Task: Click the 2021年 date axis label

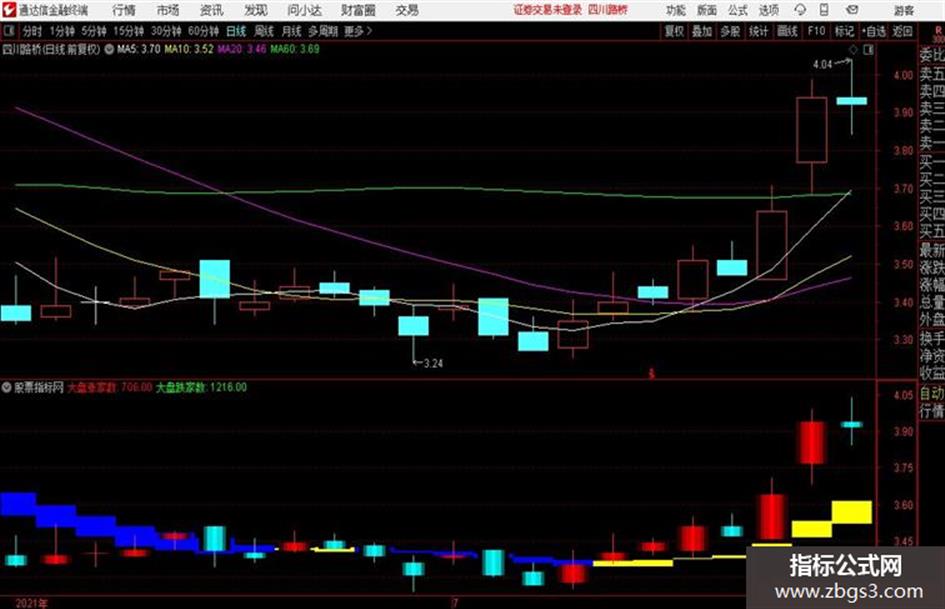Action: [32, 603]
